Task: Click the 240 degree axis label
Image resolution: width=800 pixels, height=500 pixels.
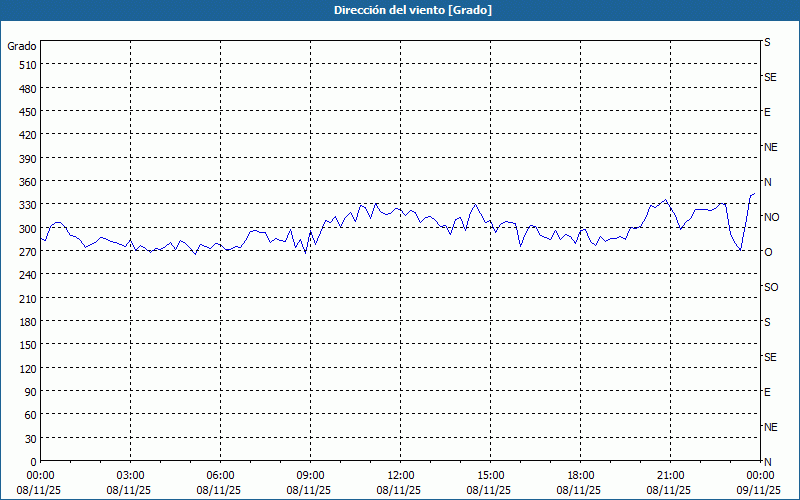Action: pyautogui.click(x=28, y=276)
